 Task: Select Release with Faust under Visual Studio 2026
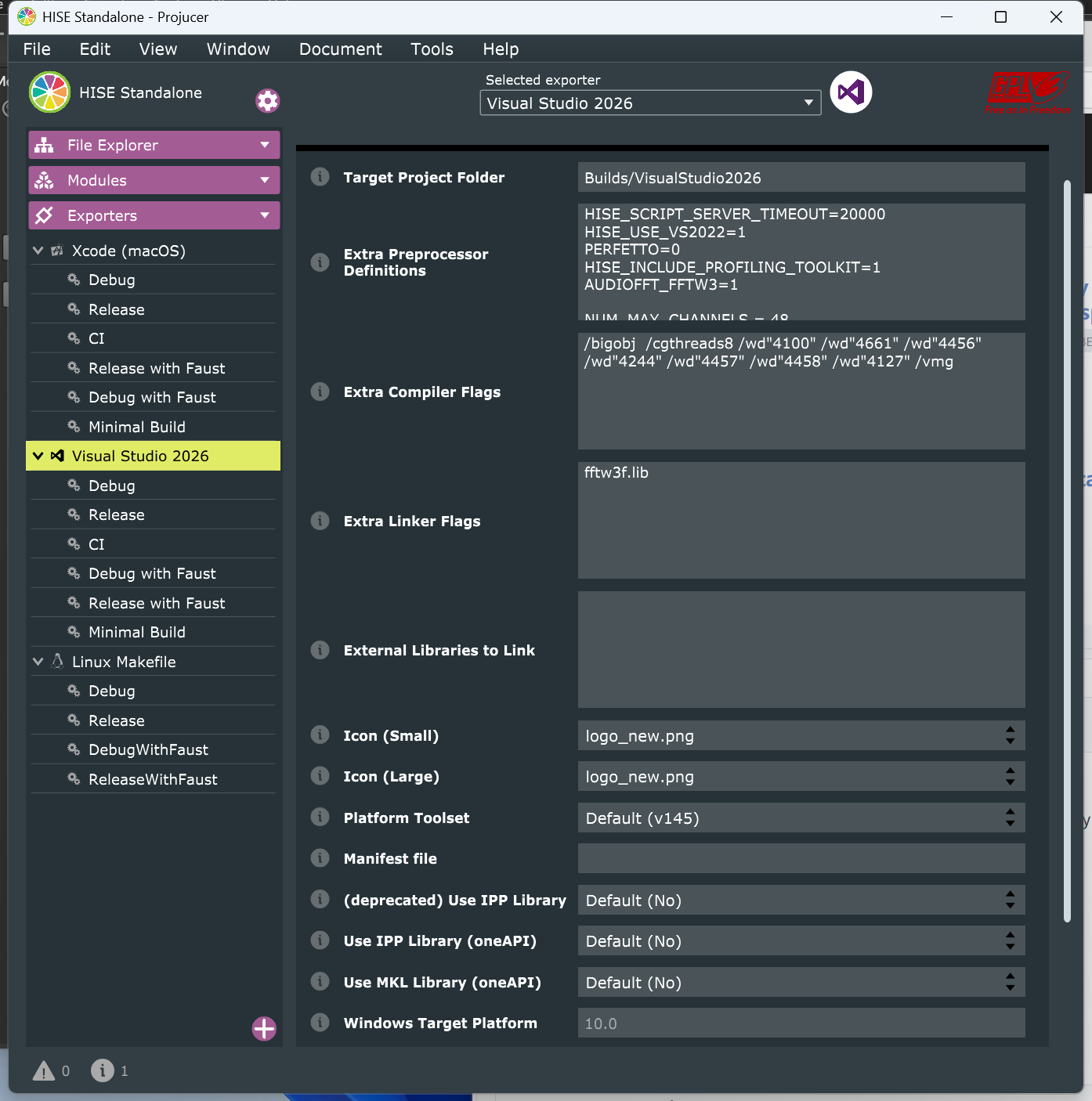(157, 603)
